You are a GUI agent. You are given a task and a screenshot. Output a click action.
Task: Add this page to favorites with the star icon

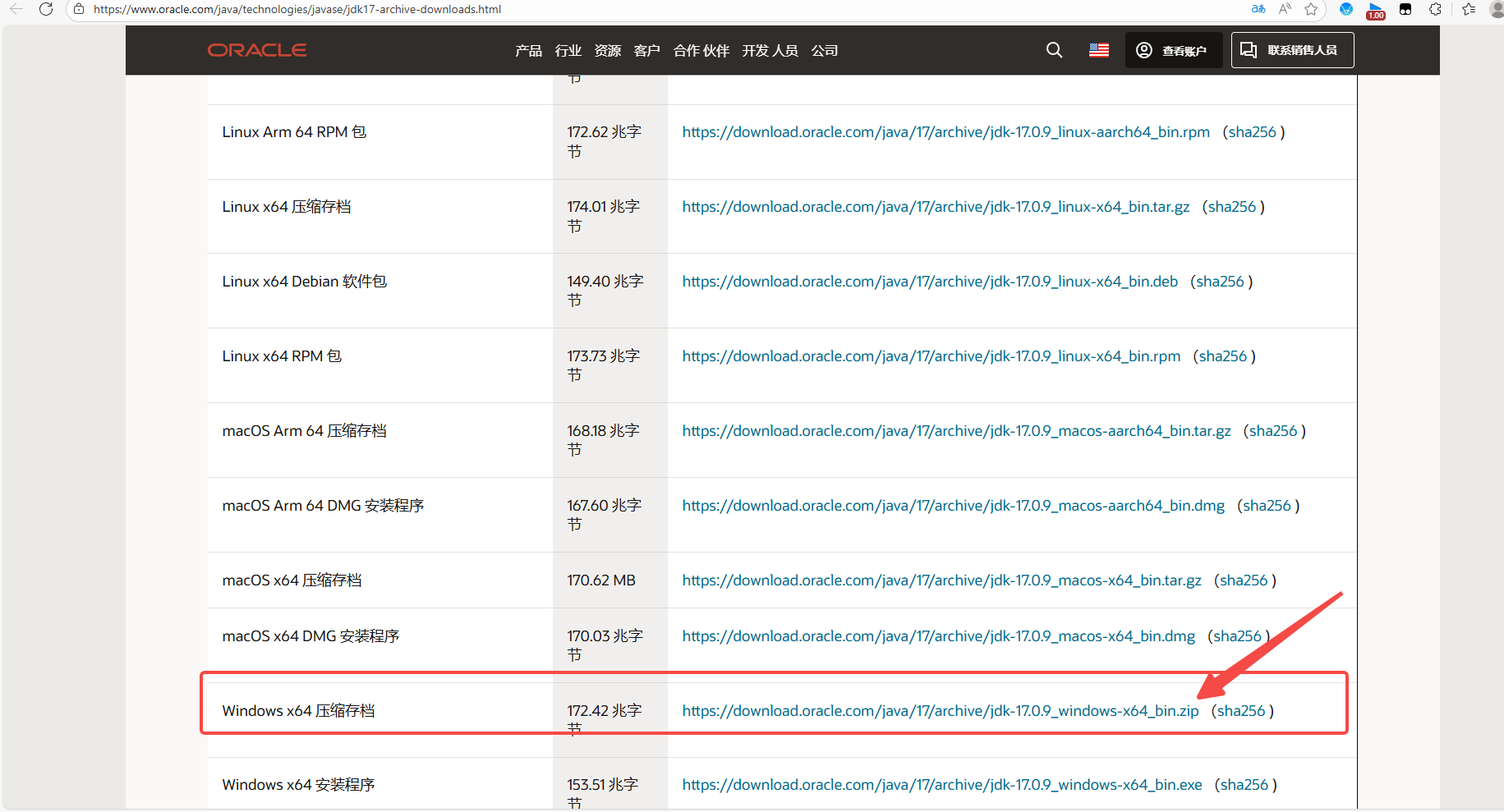pos(1311,9)
